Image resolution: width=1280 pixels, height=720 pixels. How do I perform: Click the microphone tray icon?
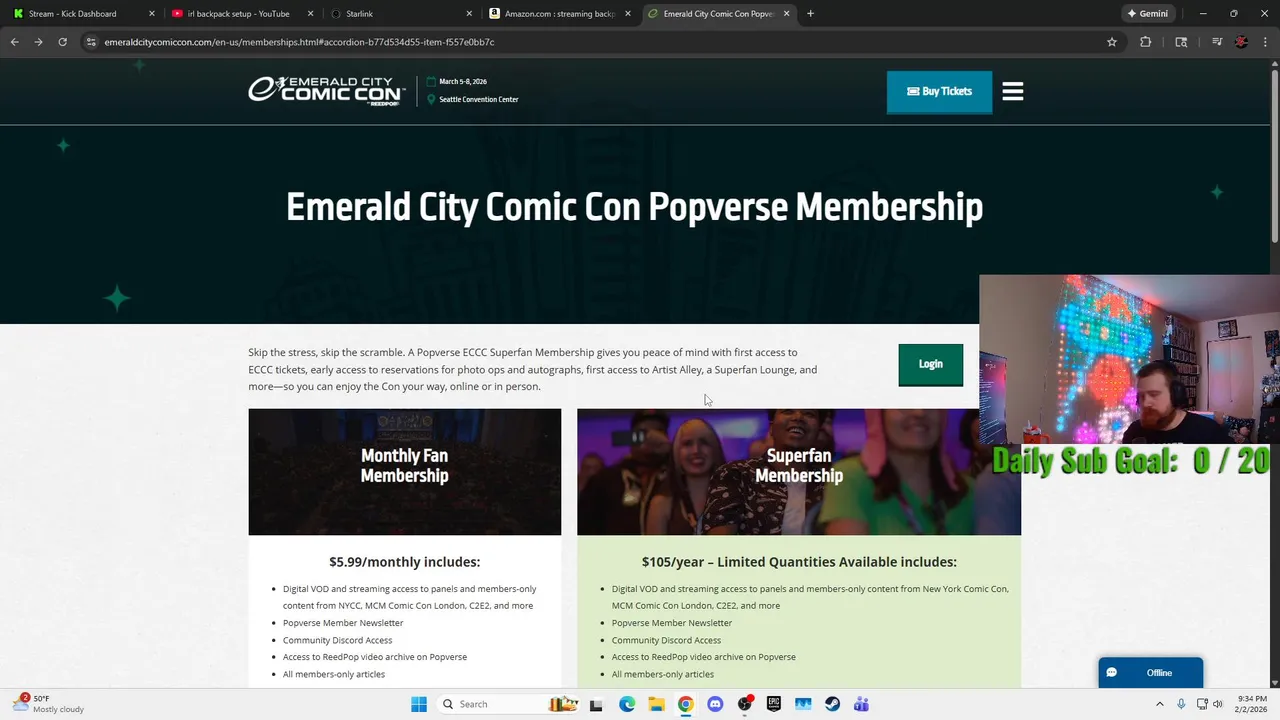coord(1181,704)
